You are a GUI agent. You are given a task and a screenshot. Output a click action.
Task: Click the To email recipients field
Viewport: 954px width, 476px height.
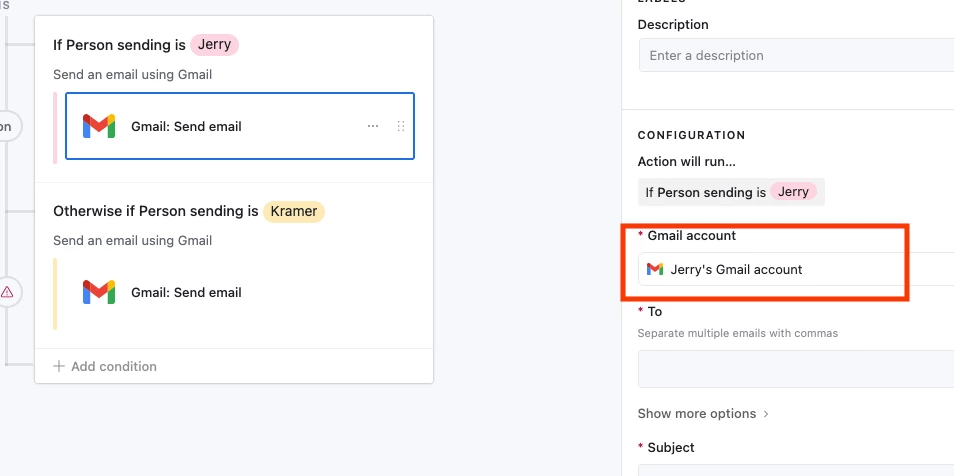tap(796, 369)
